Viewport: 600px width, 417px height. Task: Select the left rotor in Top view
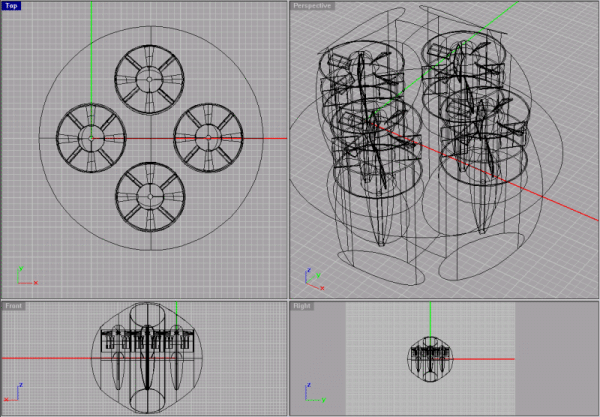[90, 135]
